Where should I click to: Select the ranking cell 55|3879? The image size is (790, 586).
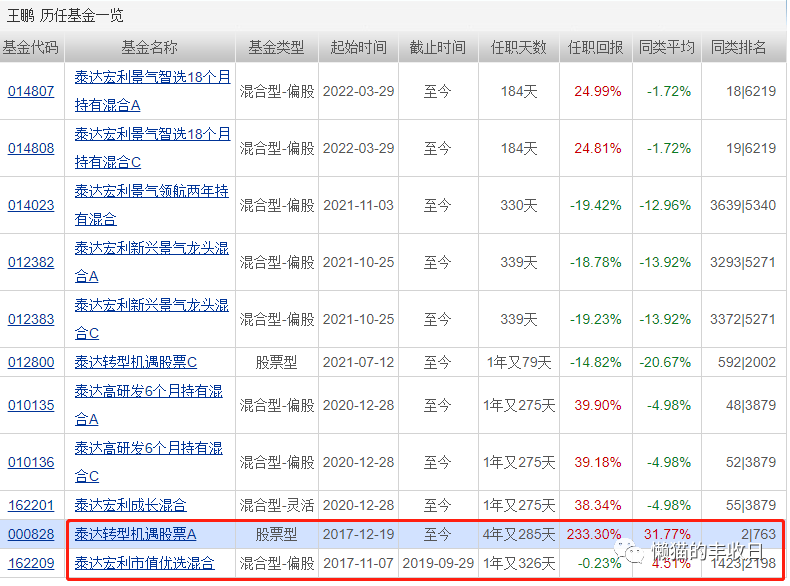pyautogui.click(x=751, y=505)
